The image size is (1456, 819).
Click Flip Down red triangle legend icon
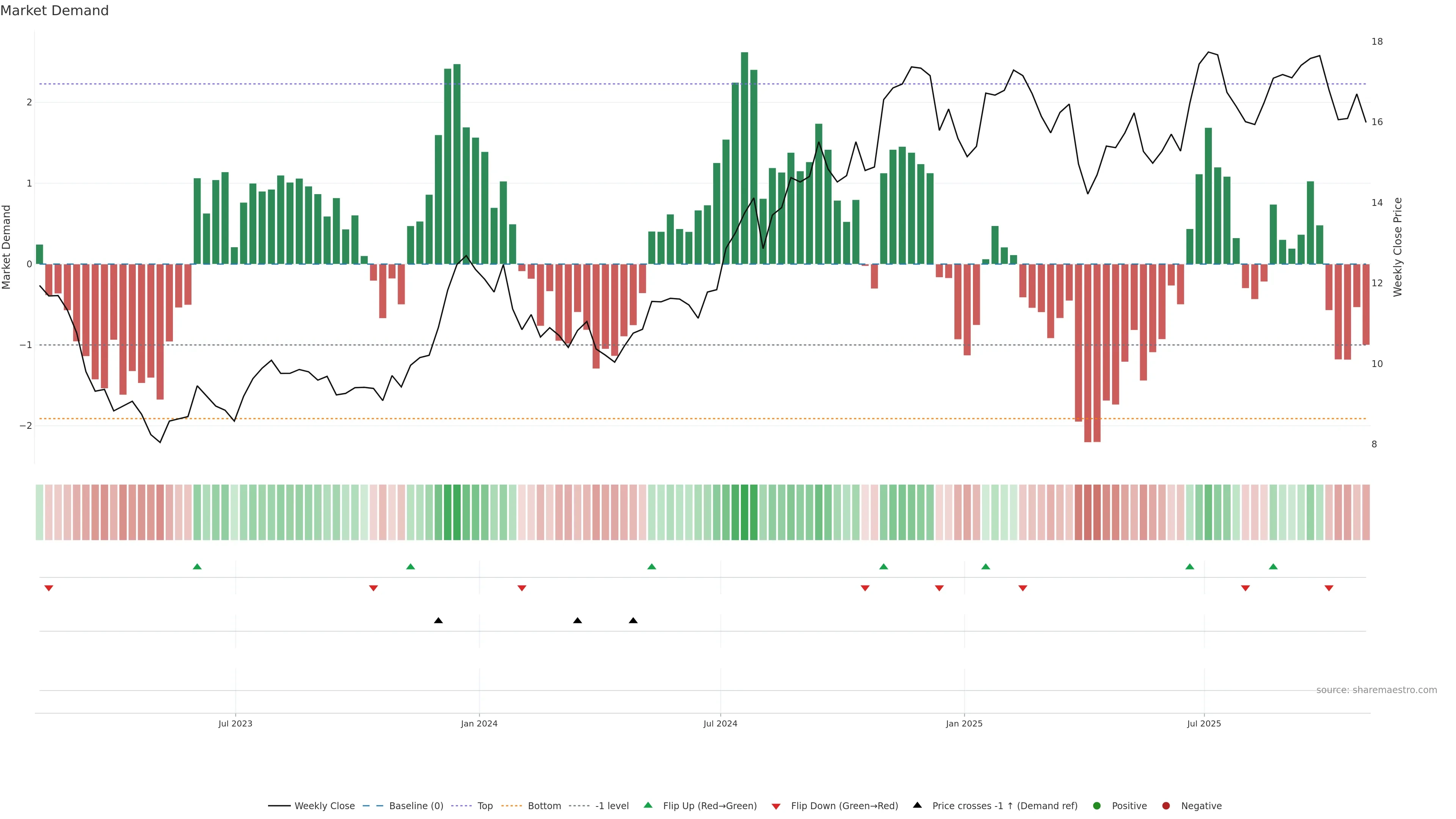776,806
